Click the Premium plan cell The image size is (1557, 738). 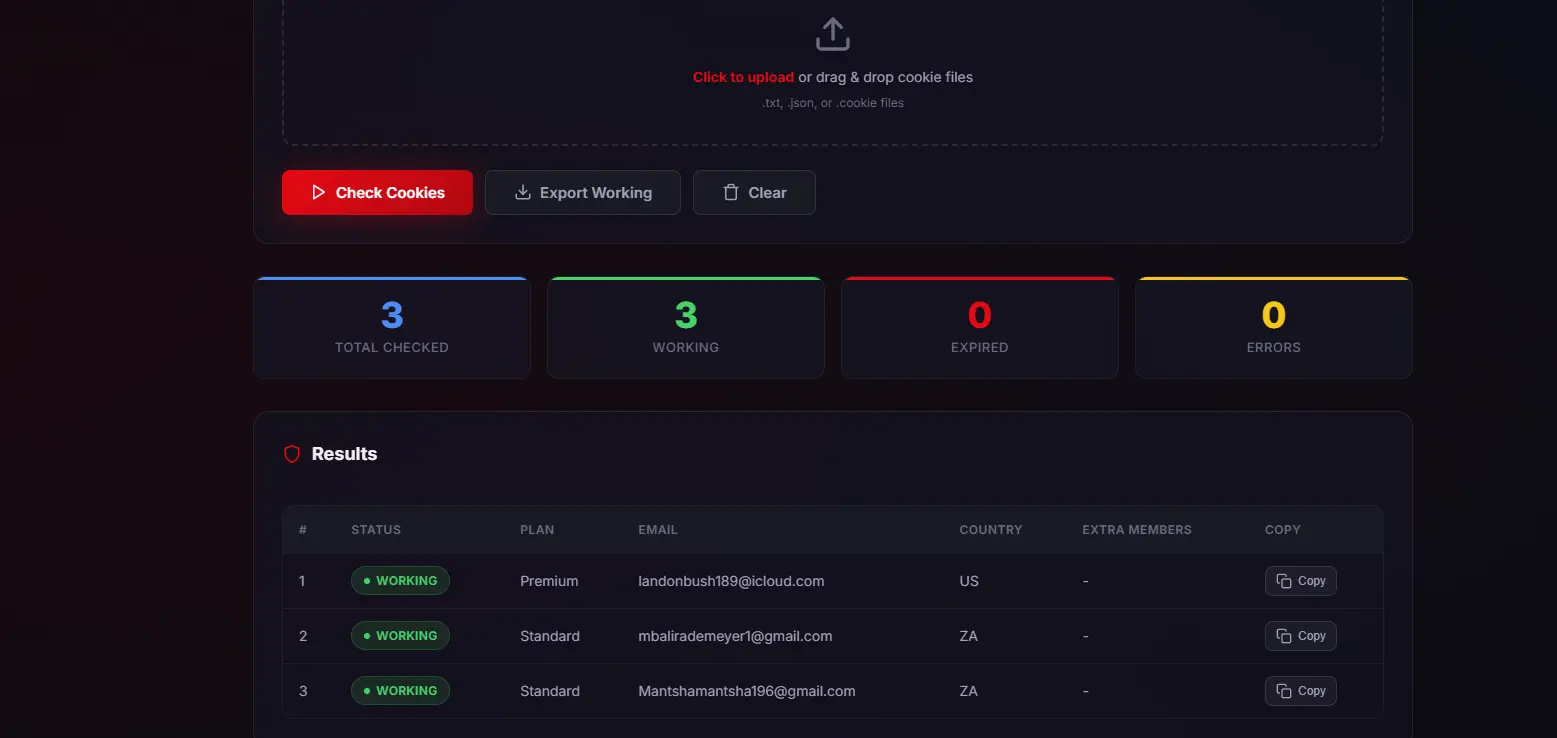pyautogui.click(x=549, y=581)
